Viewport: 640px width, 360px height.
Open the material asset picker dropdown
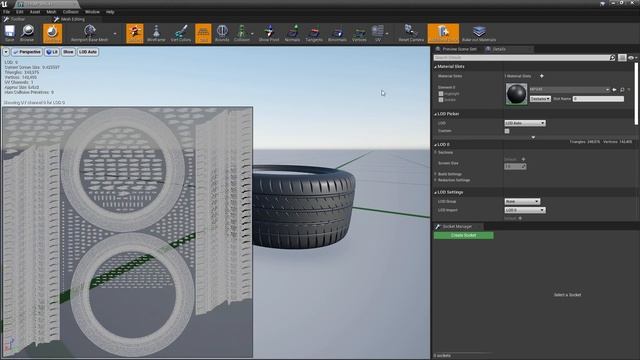569,89
